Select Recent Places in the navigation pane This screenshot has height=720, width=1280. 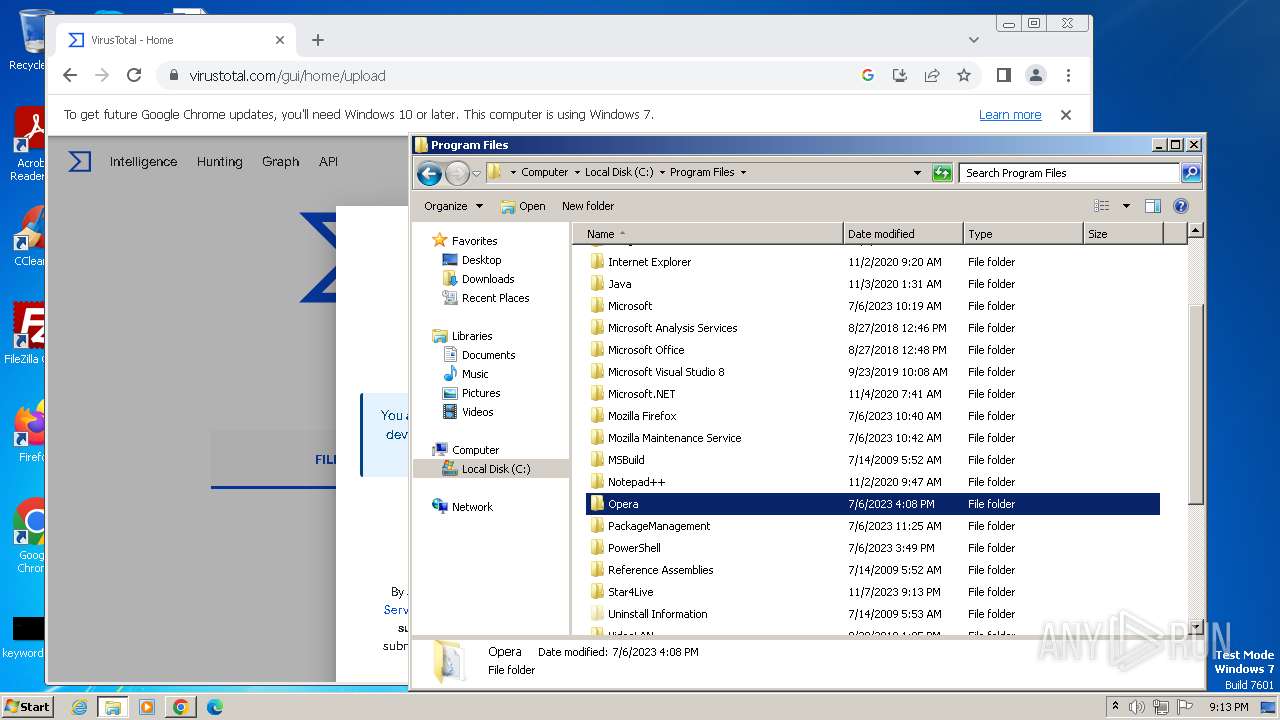pyautogui.click(x=495, y=298)
